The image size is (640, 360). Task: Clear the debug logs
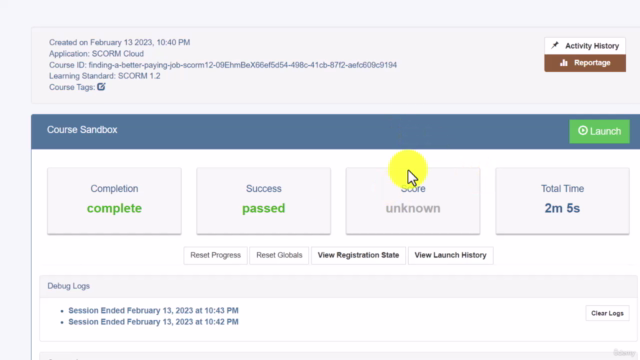pos(607,313)
